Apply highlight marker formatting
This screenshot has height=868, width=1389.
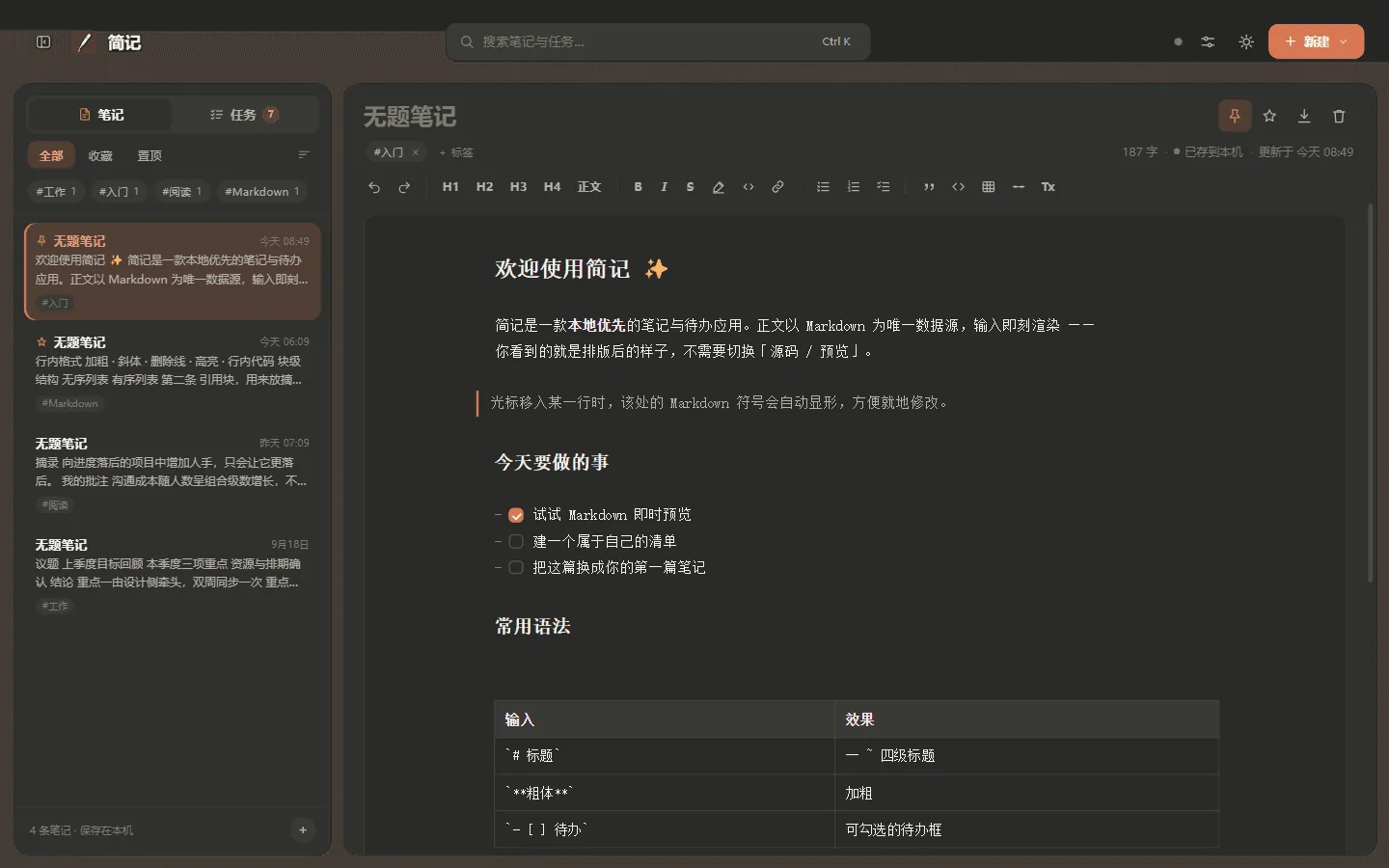coord(719,187)
